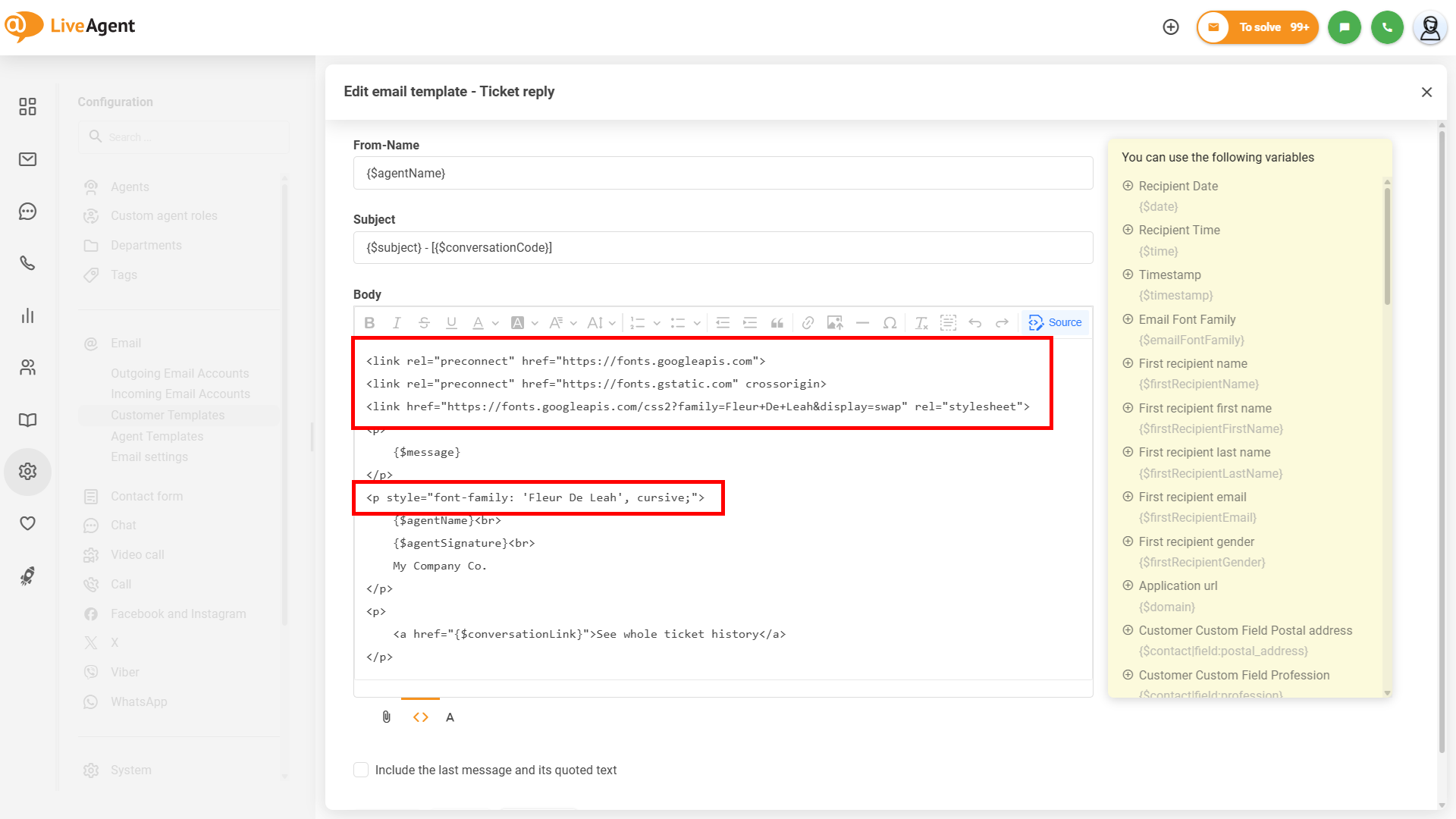1456x819 pixels.
Task: Toggle Source code view in editor
Action: click(x=1055, y=322)
